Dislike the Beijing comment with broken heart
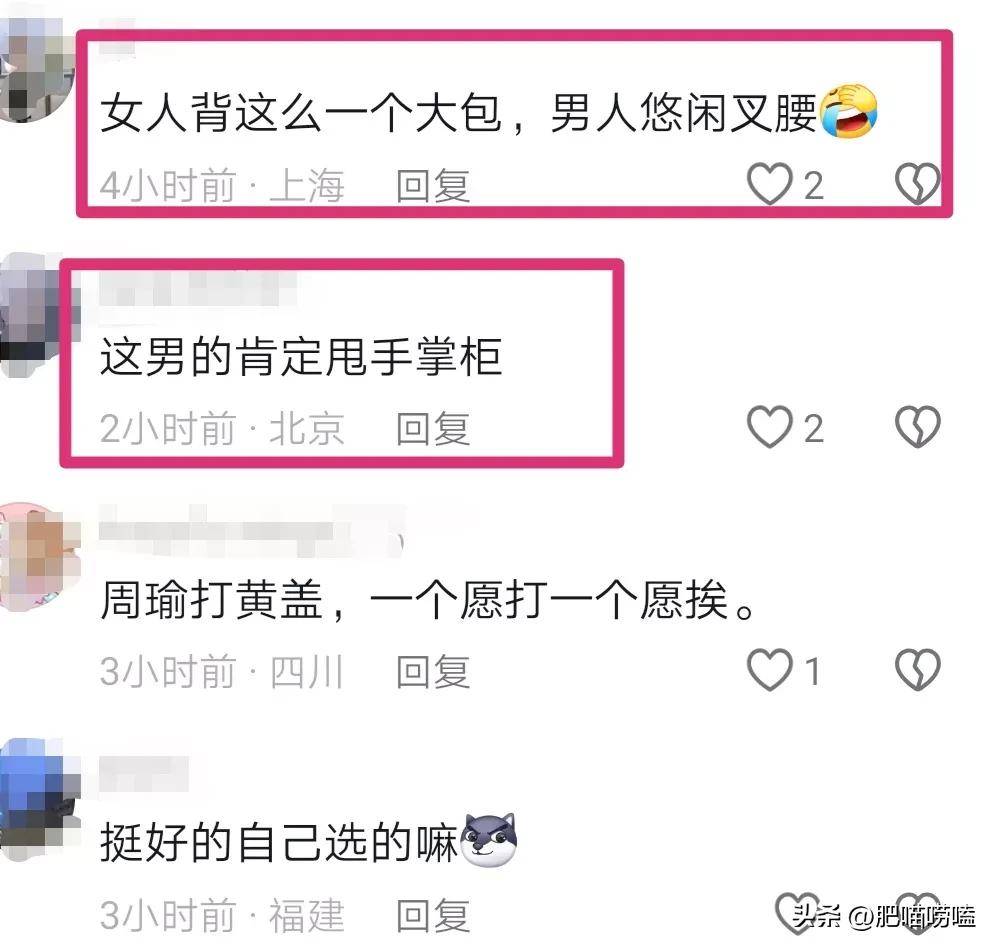This screenshot has width=998, height=951. click(917, 426)
